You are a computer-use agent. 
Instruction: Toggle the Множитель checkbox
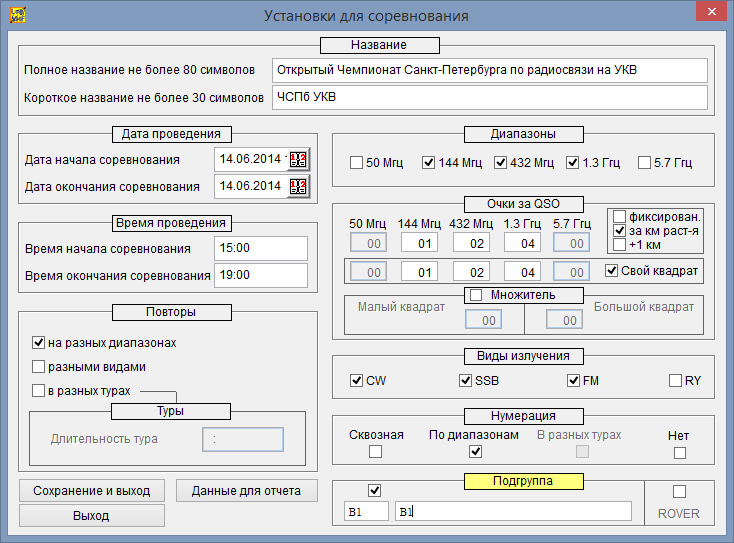coord(476,295)
